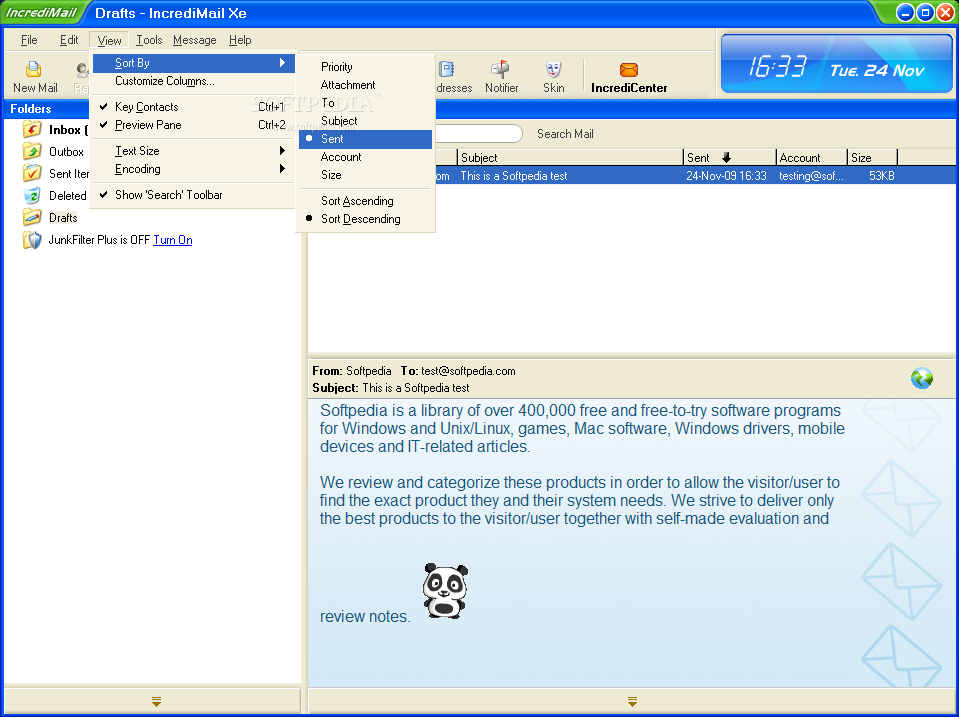Click the New Mail toolbar icon
This screenshot has width=959, height=717.
[34, 69]
